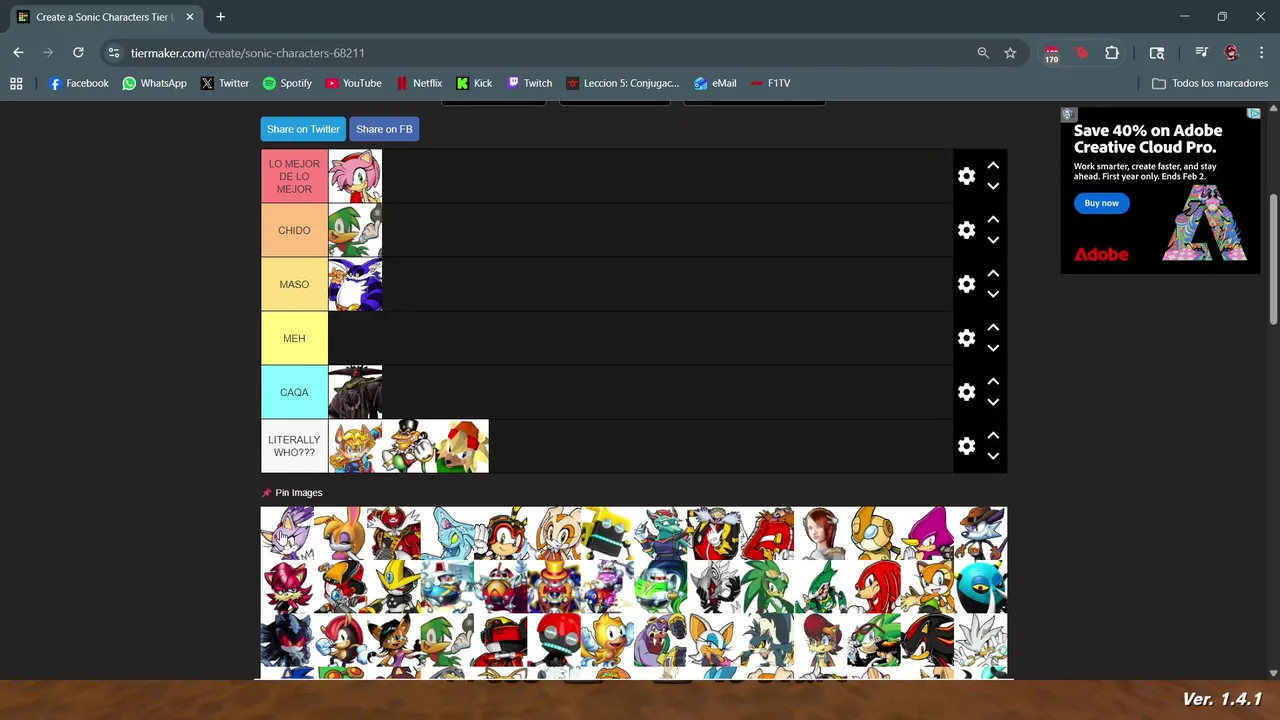Pick Blaze the Cat image in pool
Image resolution: width=1280 pixels, height=720 pixels.
(x=287, y=533)
